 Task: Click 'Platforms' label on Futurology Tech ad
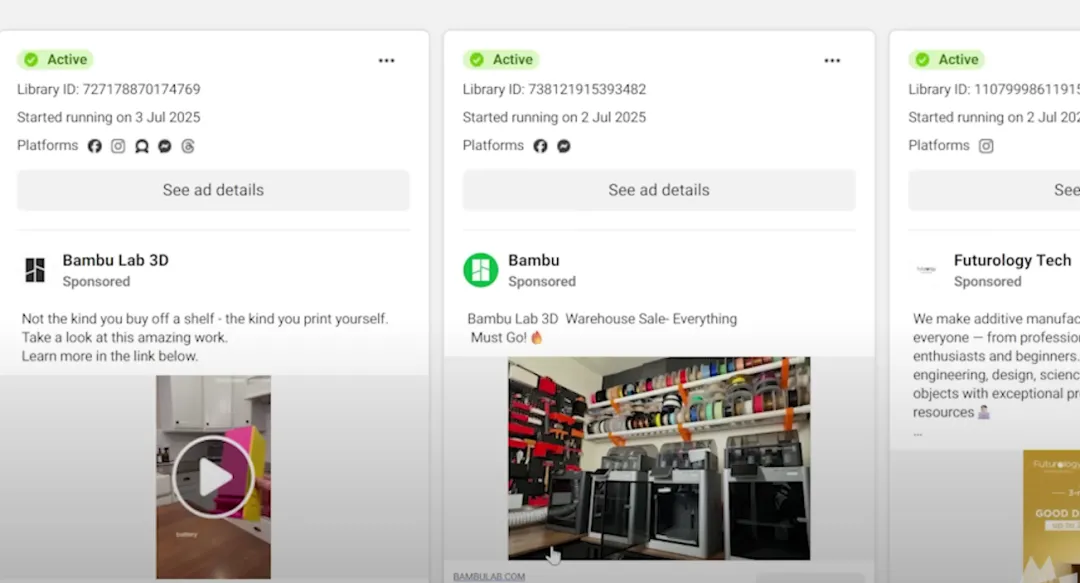939,145
